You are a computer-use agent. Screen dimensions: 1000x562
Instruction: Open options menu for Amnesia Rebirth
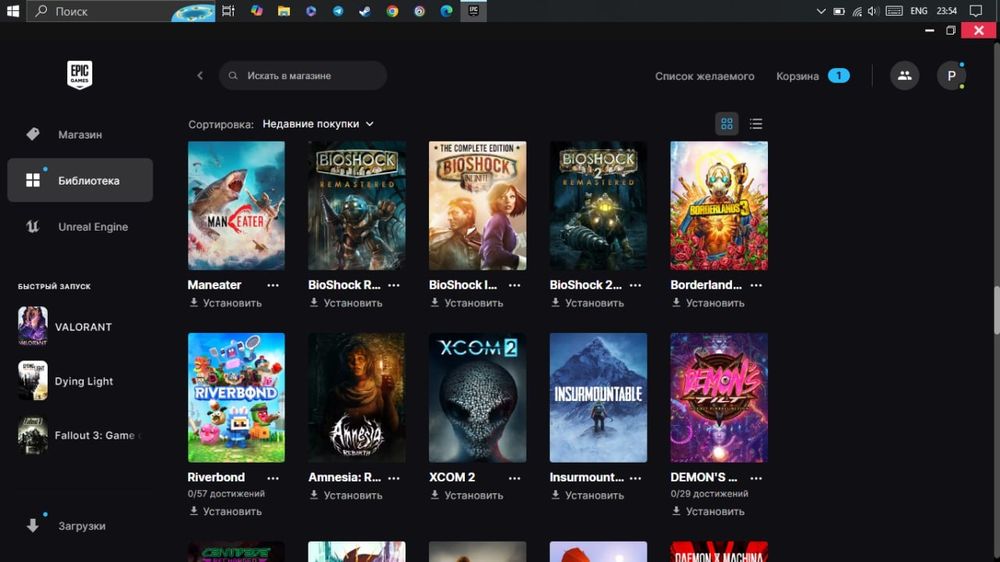394,478
